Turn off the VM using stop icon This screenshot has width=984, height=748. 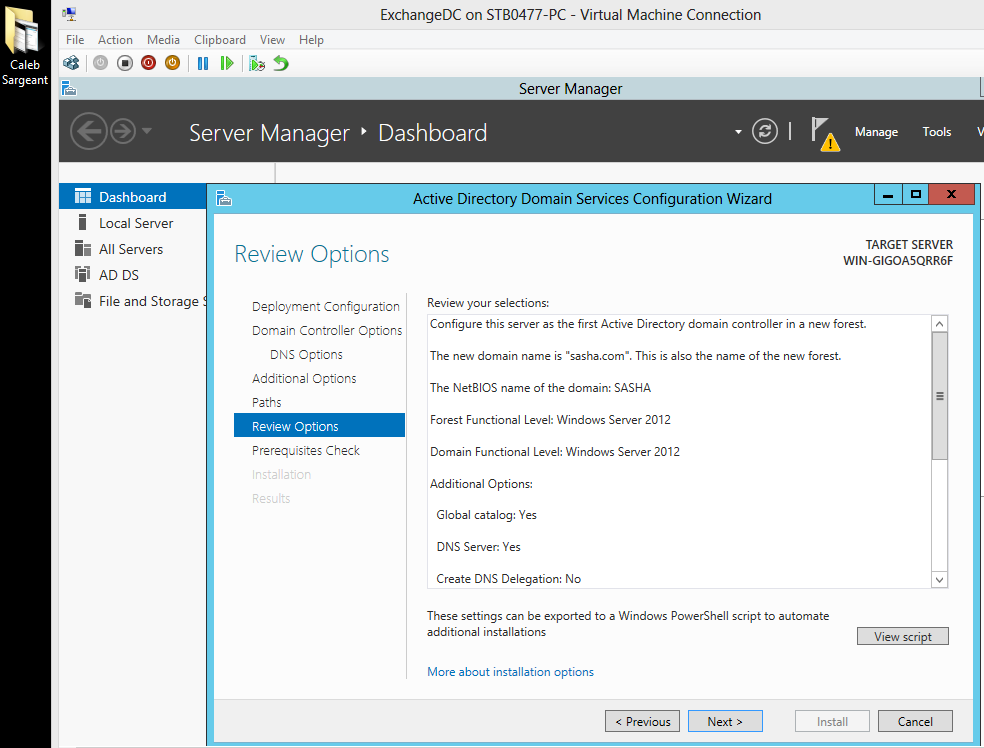[x=125, y=63]
